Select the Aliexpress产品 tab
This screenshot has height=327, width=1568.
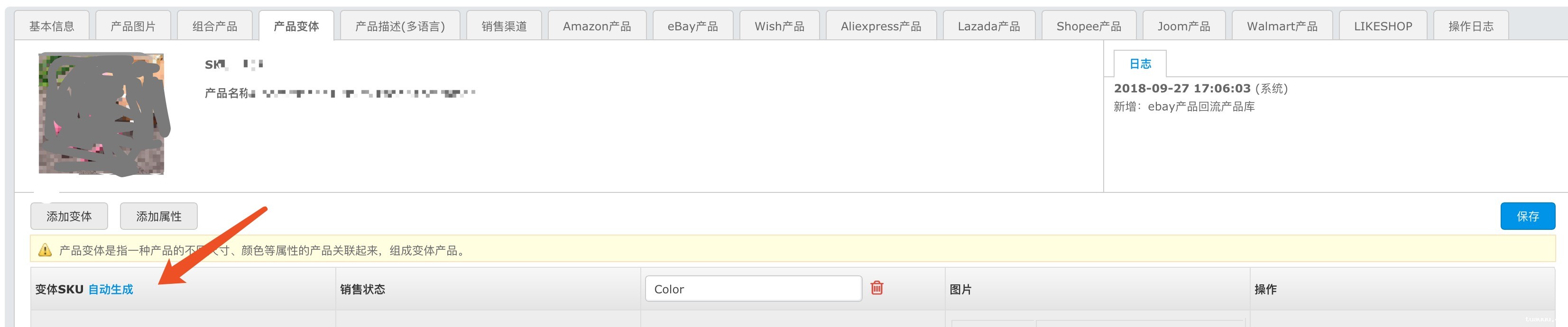pyautogui.click(x=881, y=26)
